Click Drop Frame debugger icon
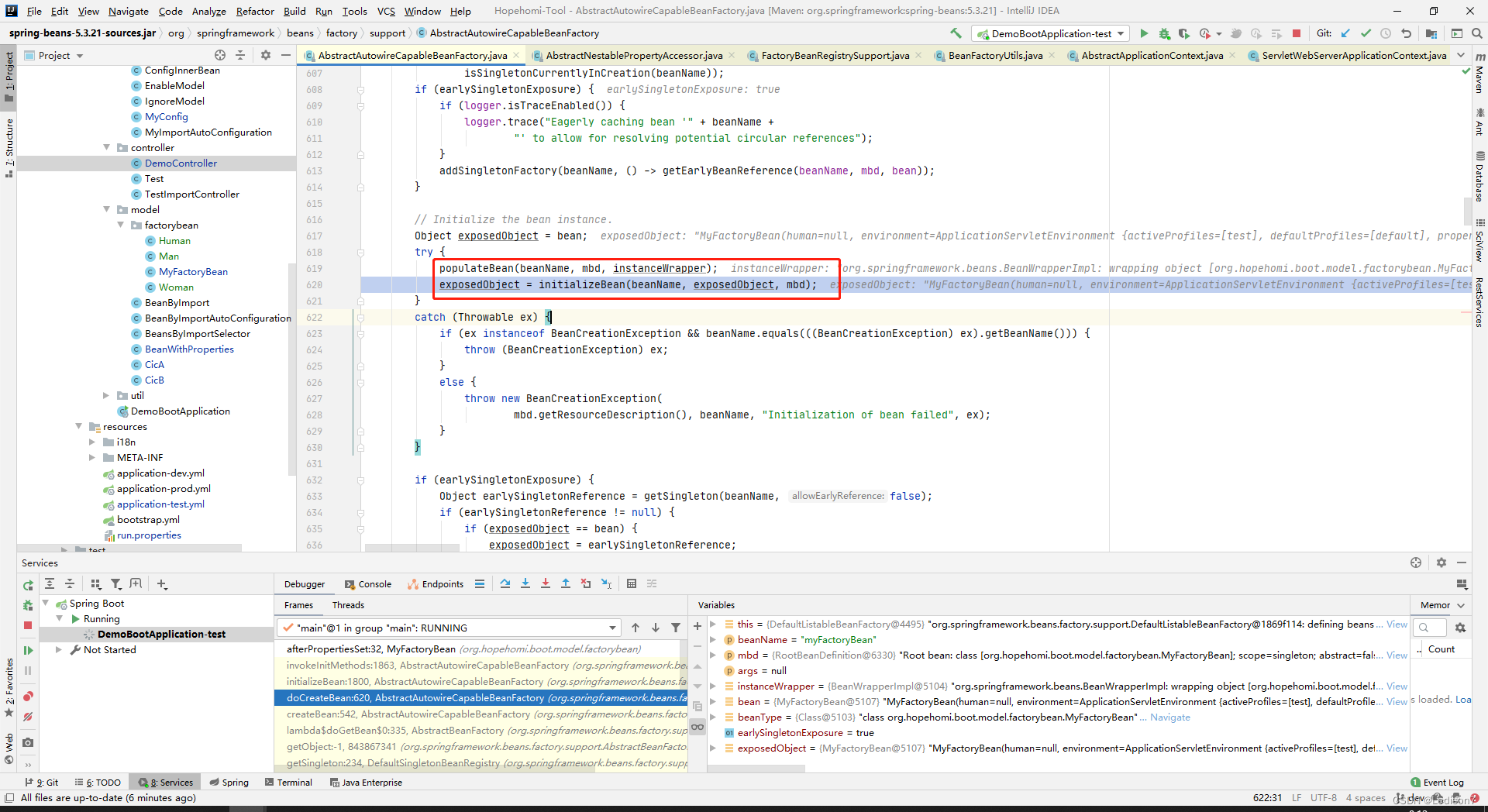The width and height of the screenshot is (1488, 812). (x=586, y=584)
